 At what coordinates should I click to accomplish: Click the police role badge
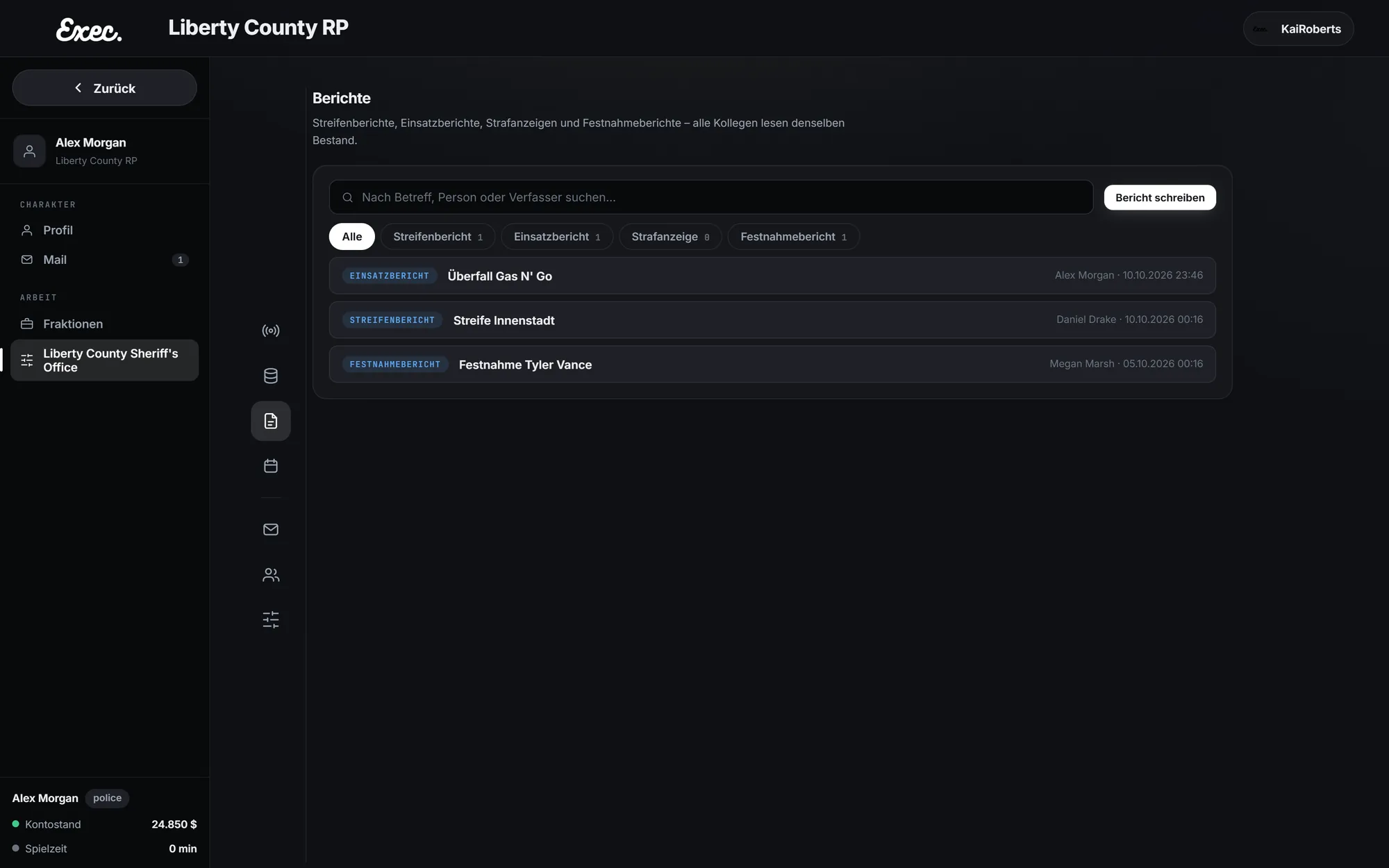(x=107, y=798)
